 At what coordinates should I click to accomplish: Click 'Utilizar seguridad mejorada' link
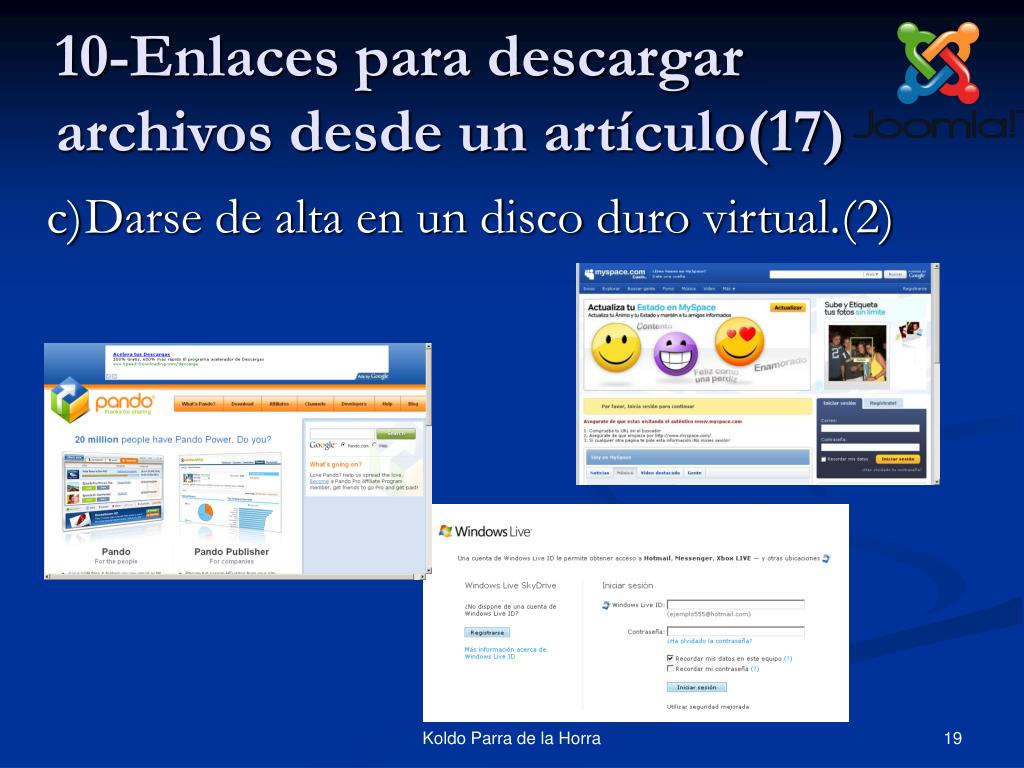(708, 707)
